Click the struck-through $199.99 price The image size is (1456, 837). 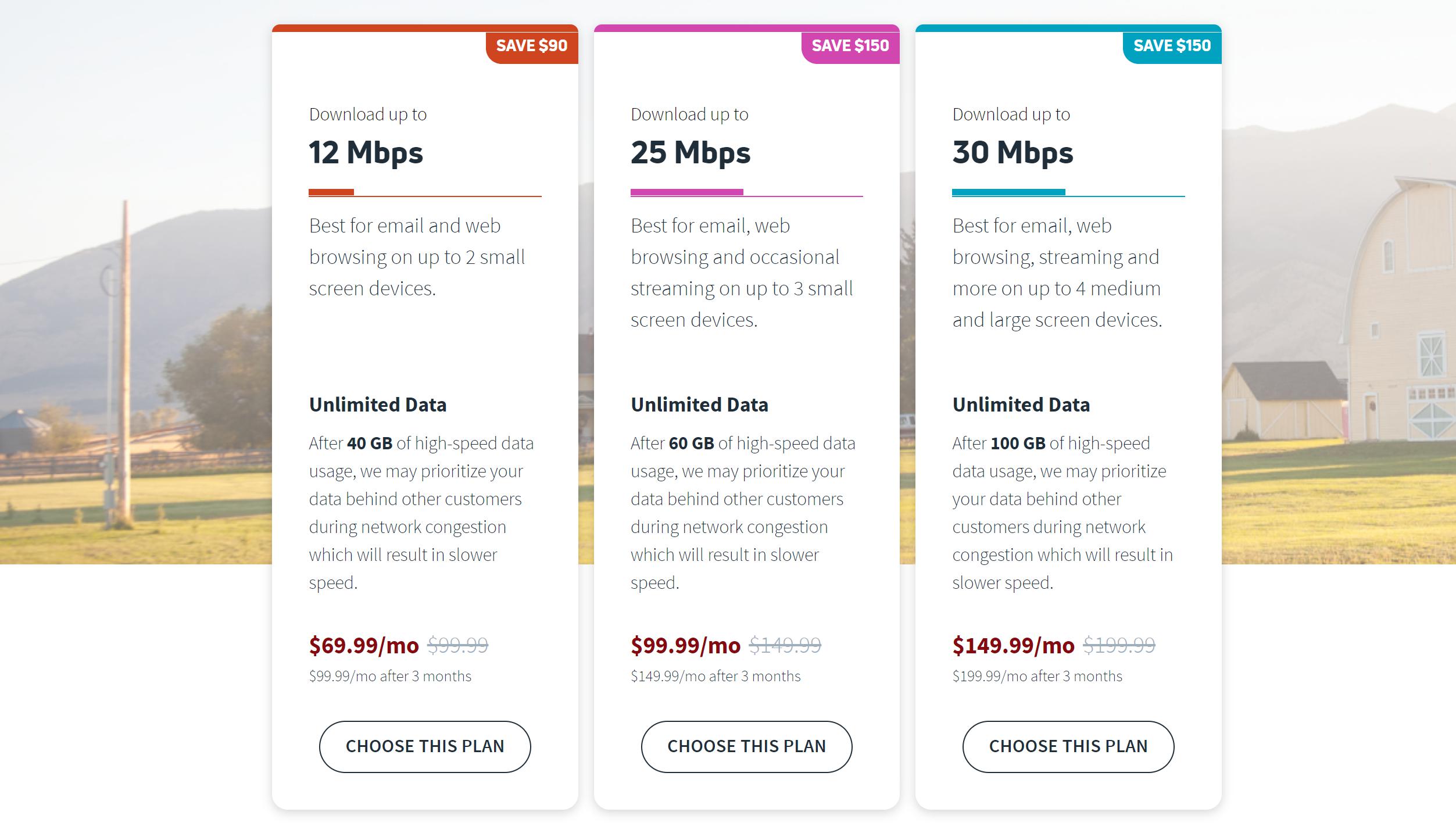point(1119,645)
